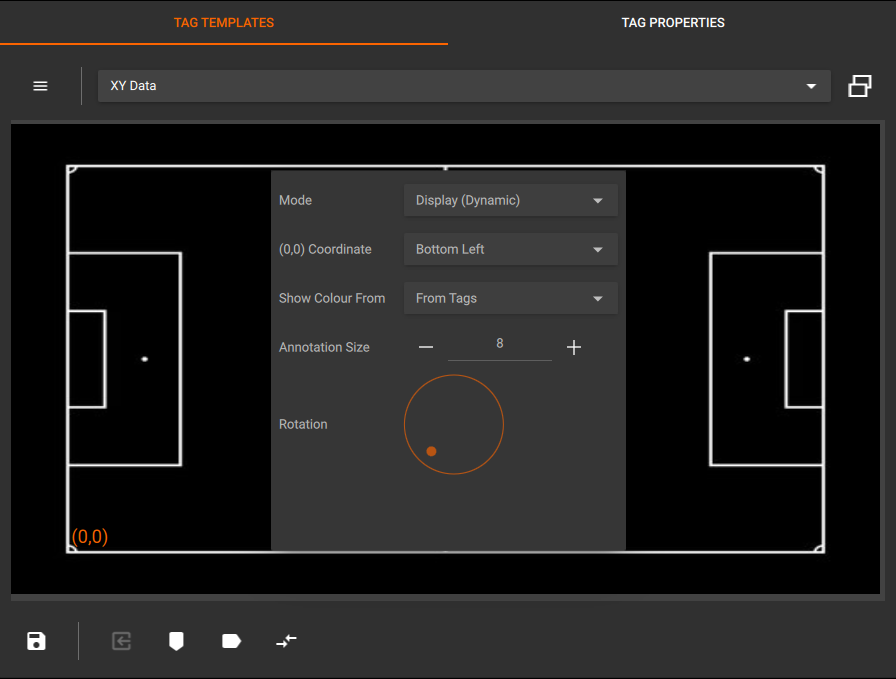Click the Rotation label
Viewport: 896px width, 679px height.
pyautogui.click(x=303, y=424)
